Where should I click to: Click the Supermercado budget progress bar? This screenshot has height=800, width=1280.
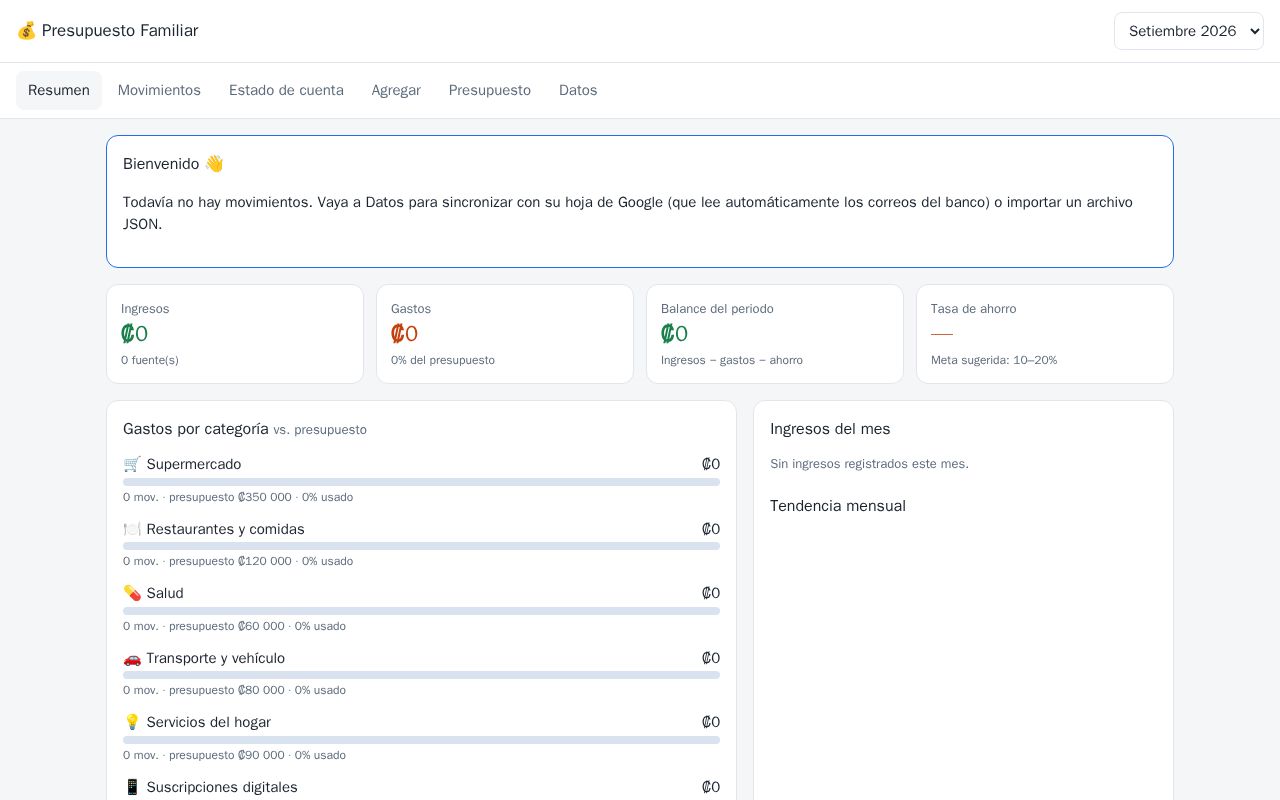[x=421, y=482]
